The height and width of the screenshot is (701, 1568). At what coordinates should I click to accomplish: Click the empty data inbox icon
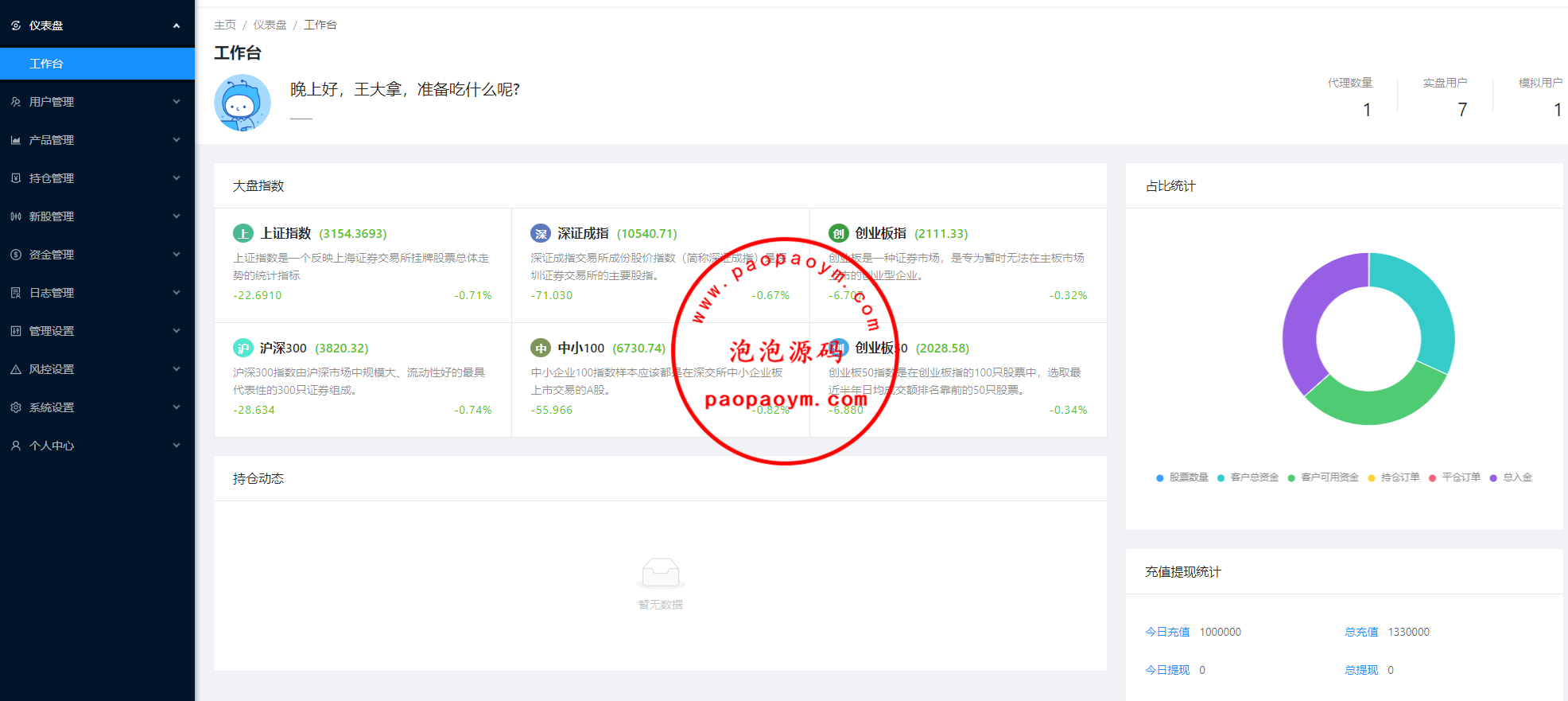660,572
